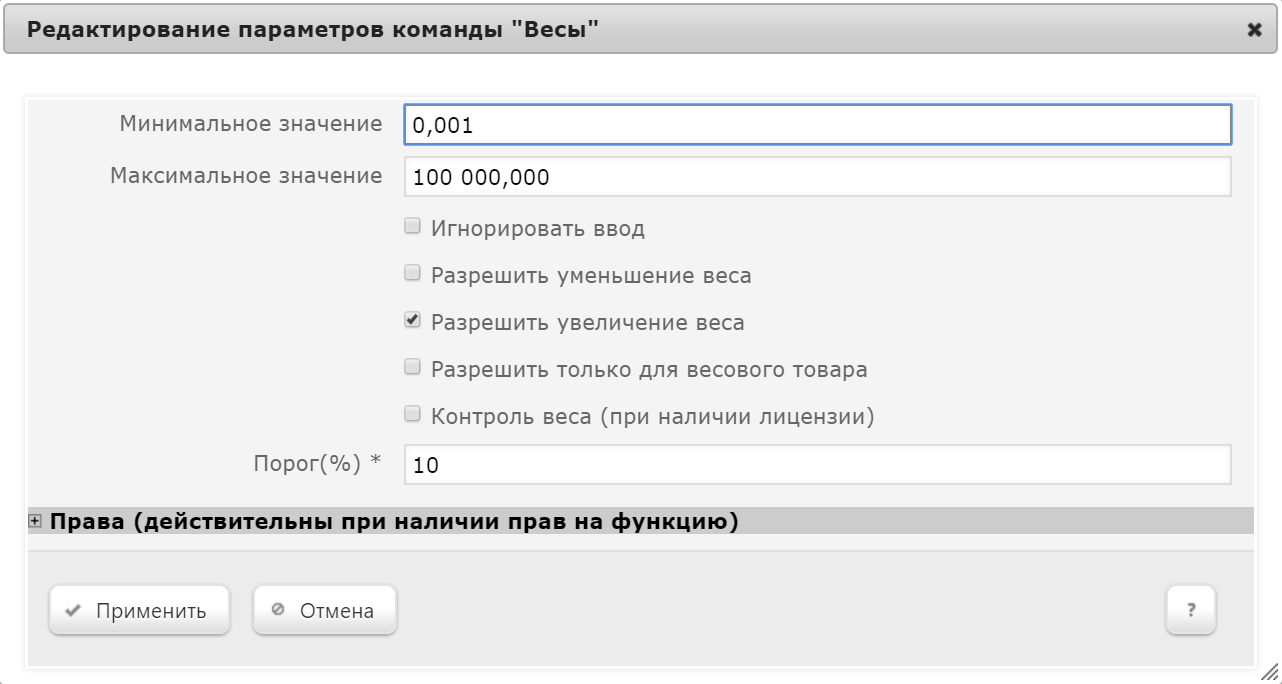Image resolution: width=1282 pixels, height=684 pixels.
Task: Uncheck "Разрешить увеличение веса"
Action: 411,320
